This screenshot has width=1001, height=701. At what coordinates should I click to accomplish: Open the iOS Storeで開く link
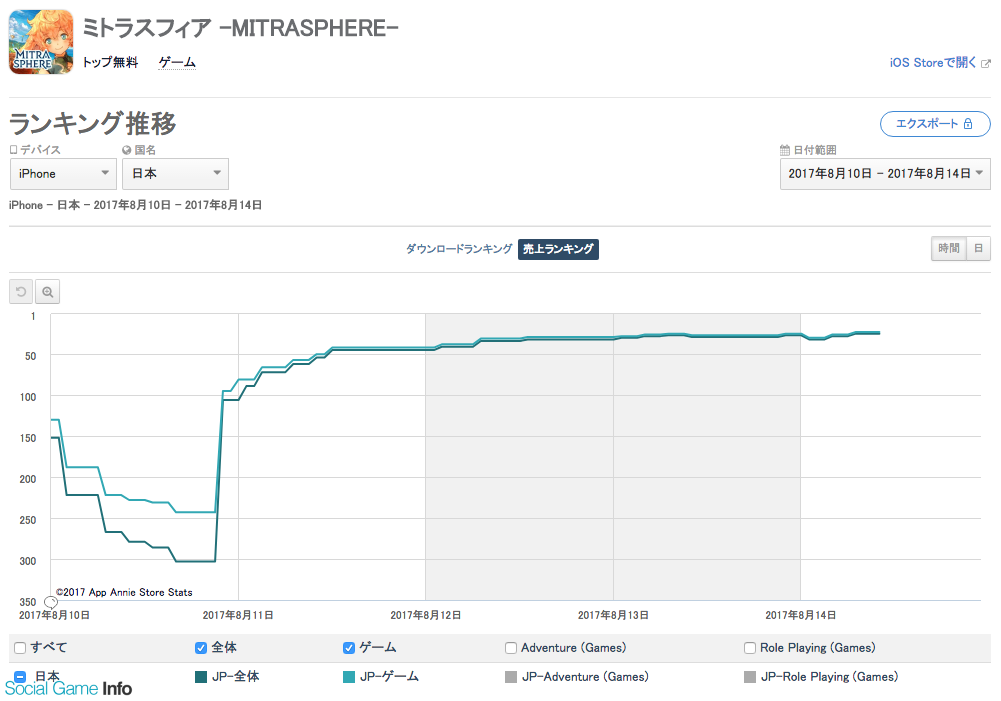933,63
